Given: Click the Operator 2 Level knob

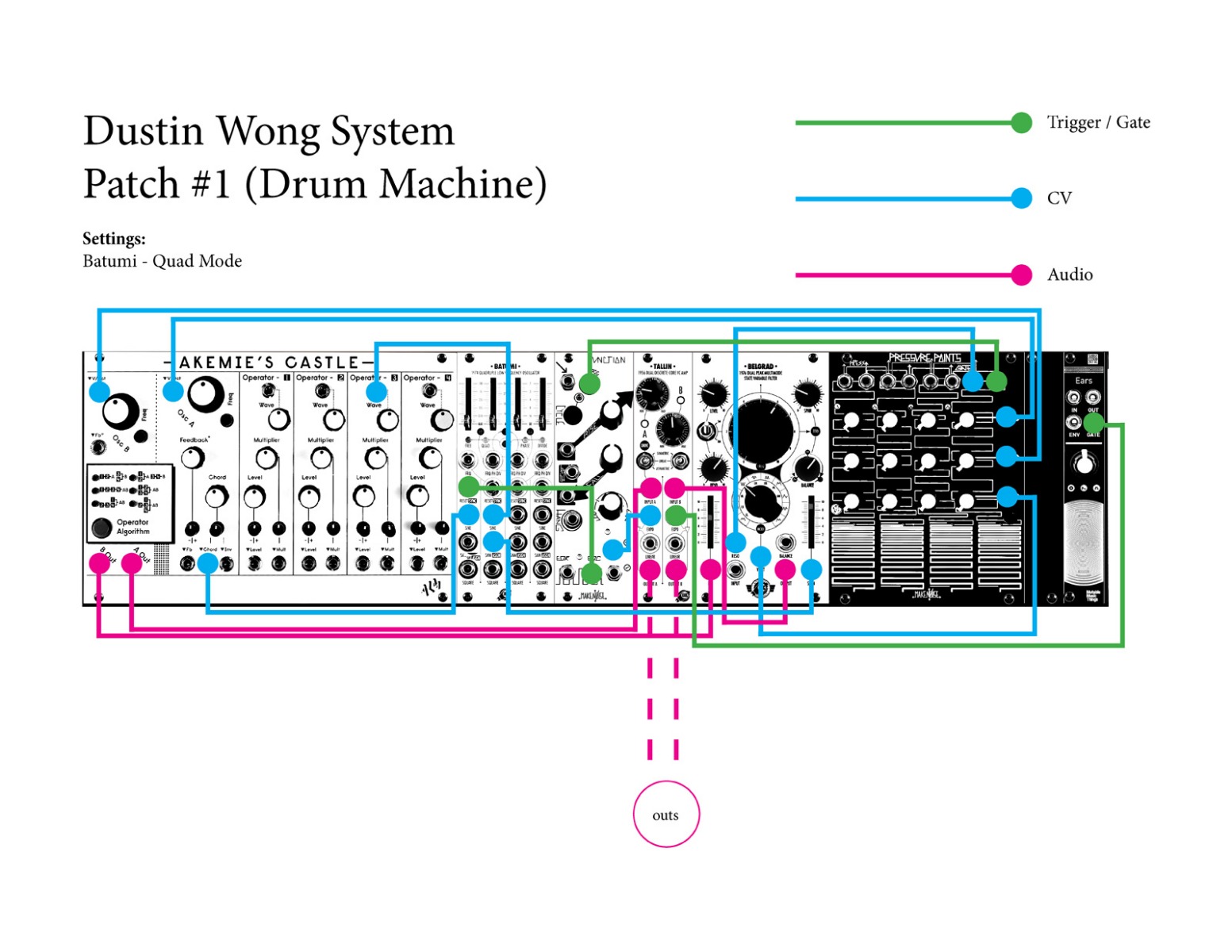Looking at the screenshot, I should [x=309, y=497].
